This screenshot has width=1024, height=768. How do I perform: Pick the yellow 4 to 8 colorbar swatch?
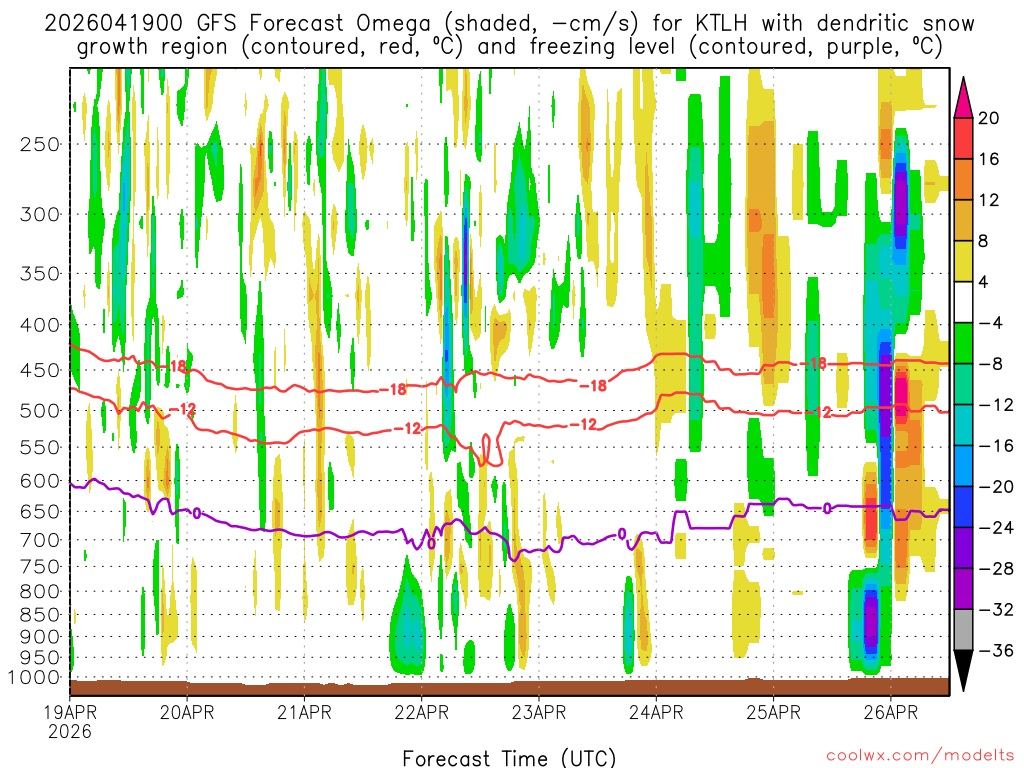coord(963,261)
